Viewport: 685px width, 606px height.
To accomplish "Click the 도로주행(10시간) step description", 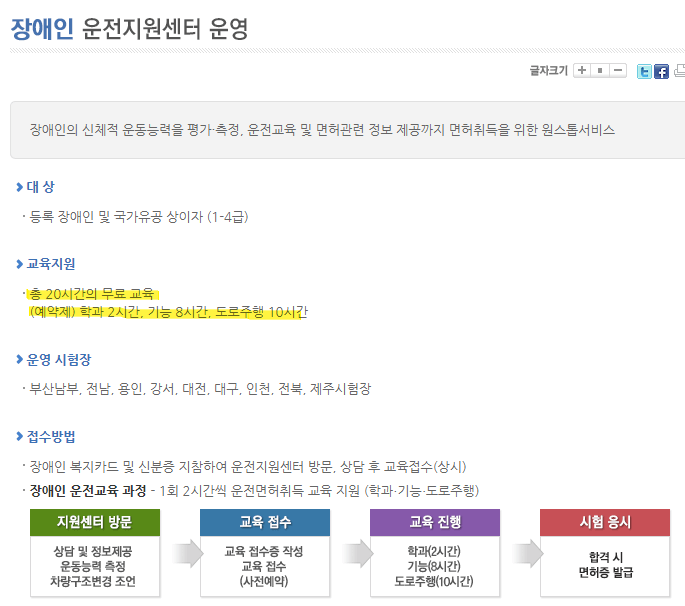I will [434, 582].
